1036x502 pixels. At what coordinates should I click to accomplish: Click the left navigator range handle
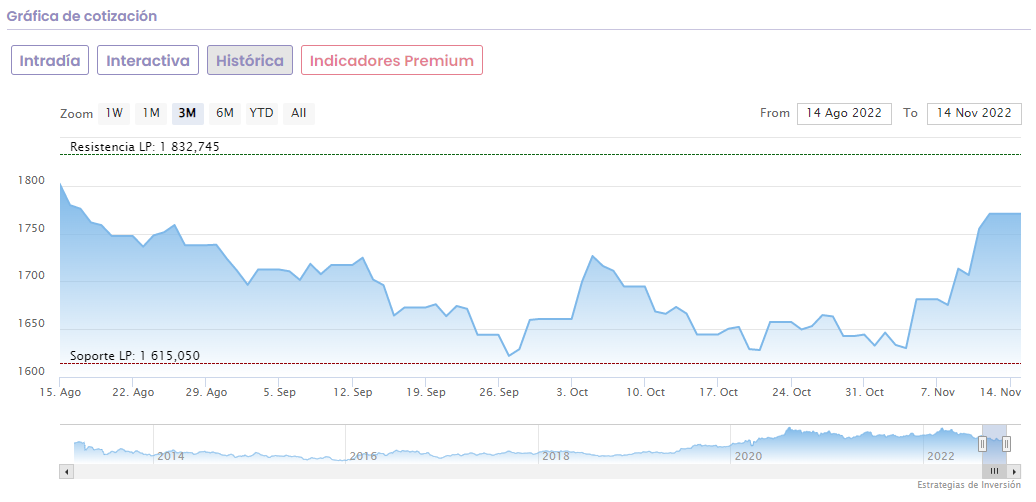coord(982,443)
